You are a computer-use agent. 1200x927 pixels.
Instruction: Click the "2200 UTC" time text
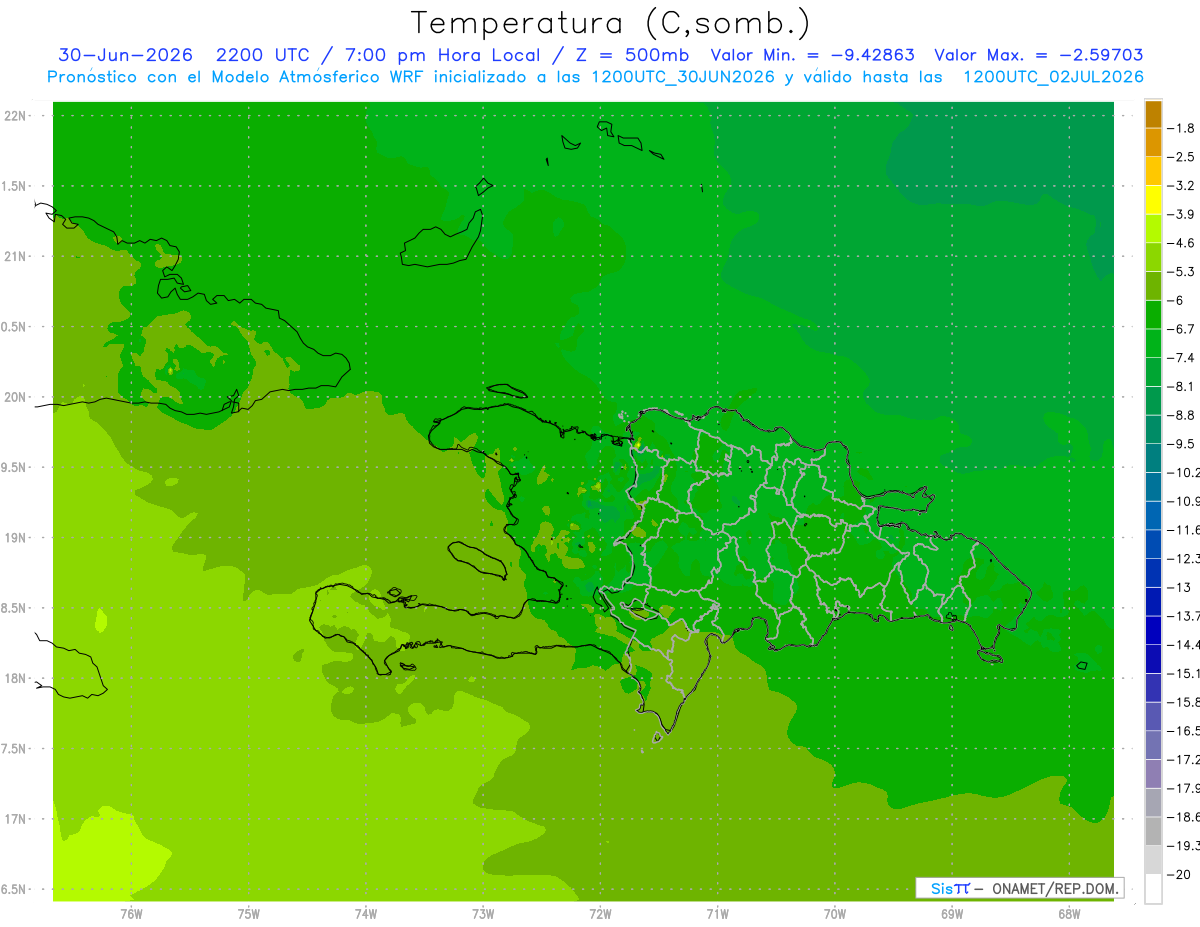point(264,55)
